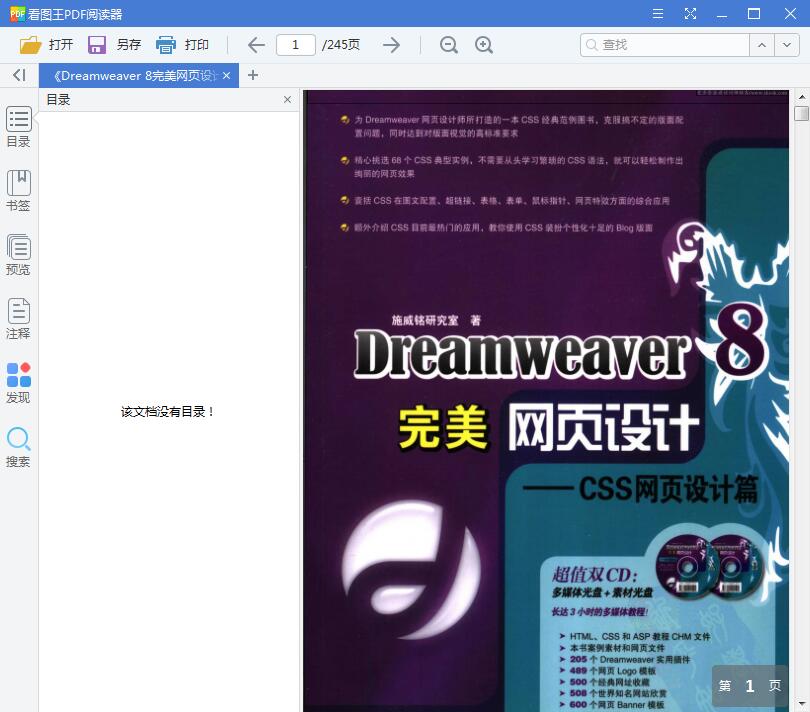Open the 搜索 search sidebar
Screen dimensions: 810x712
point(19,447)
